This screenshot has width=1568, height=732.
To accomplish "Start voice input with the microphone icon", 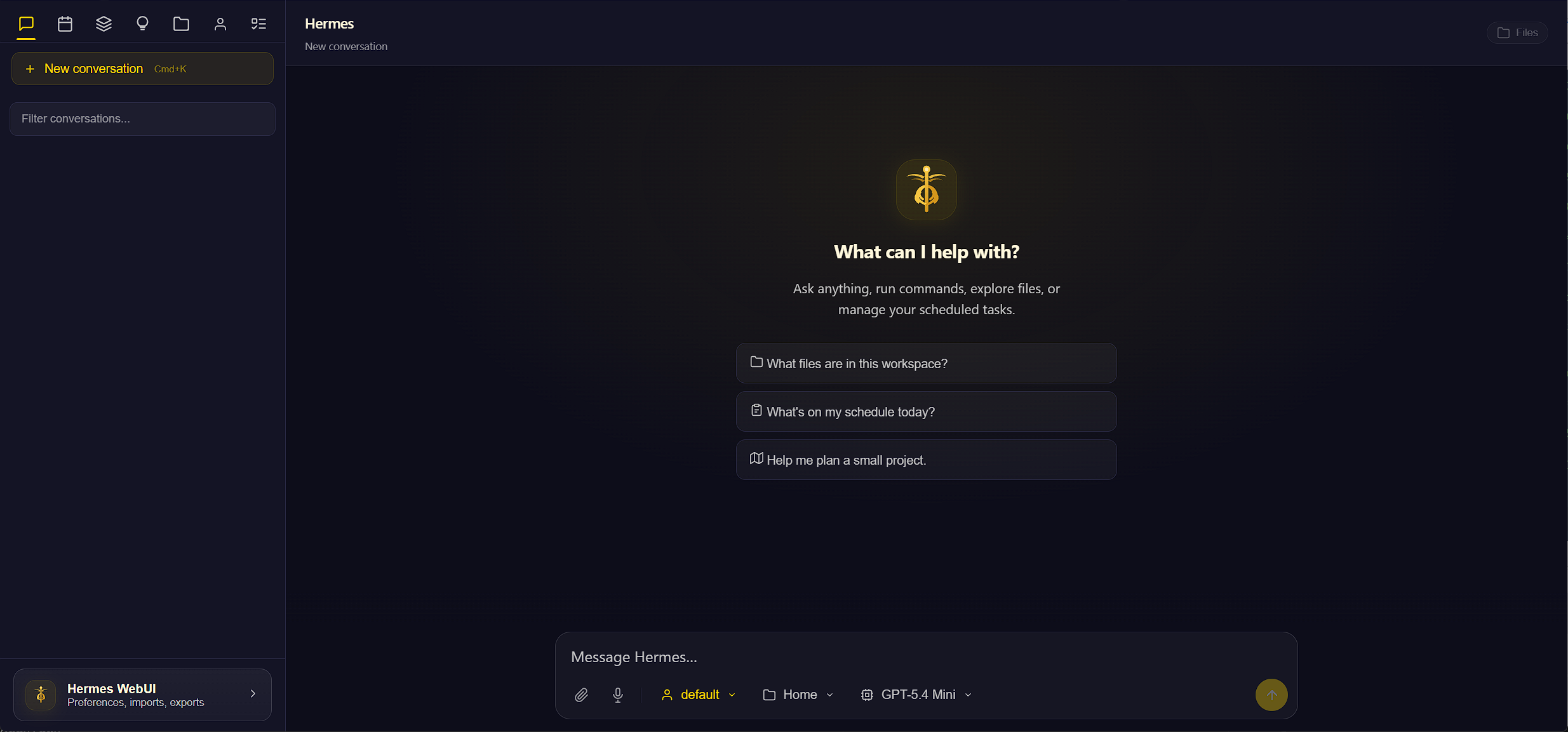I will click(x=618, y=695).
